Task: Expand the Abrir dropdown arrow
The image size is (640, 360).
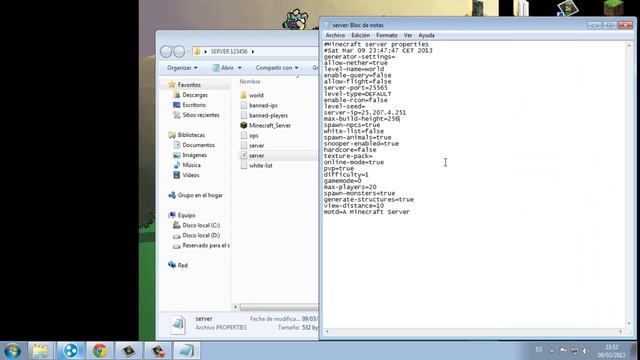Action: (240, 68)
